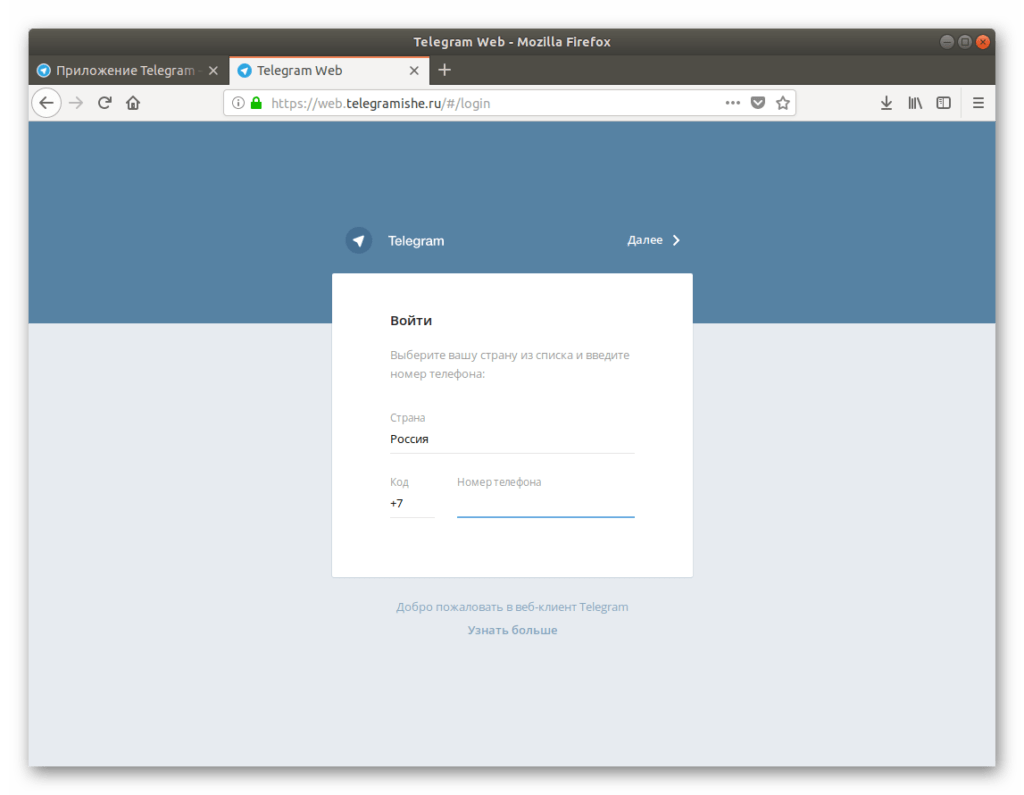1024x795 pixels.
Task: Click the Добро пожаловать welcome text
Action: click(x=512, y=607)
